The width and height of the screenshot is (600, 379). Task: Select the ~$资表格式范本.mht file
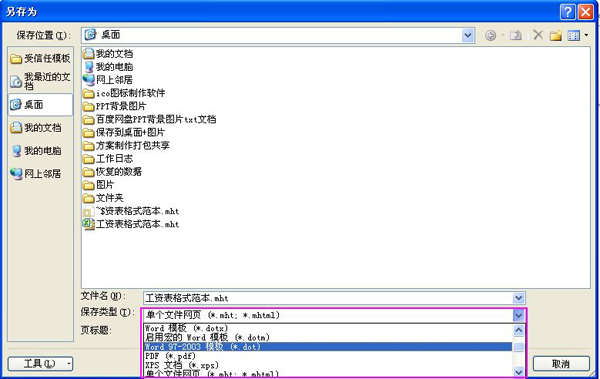click(x=131, y=211)
